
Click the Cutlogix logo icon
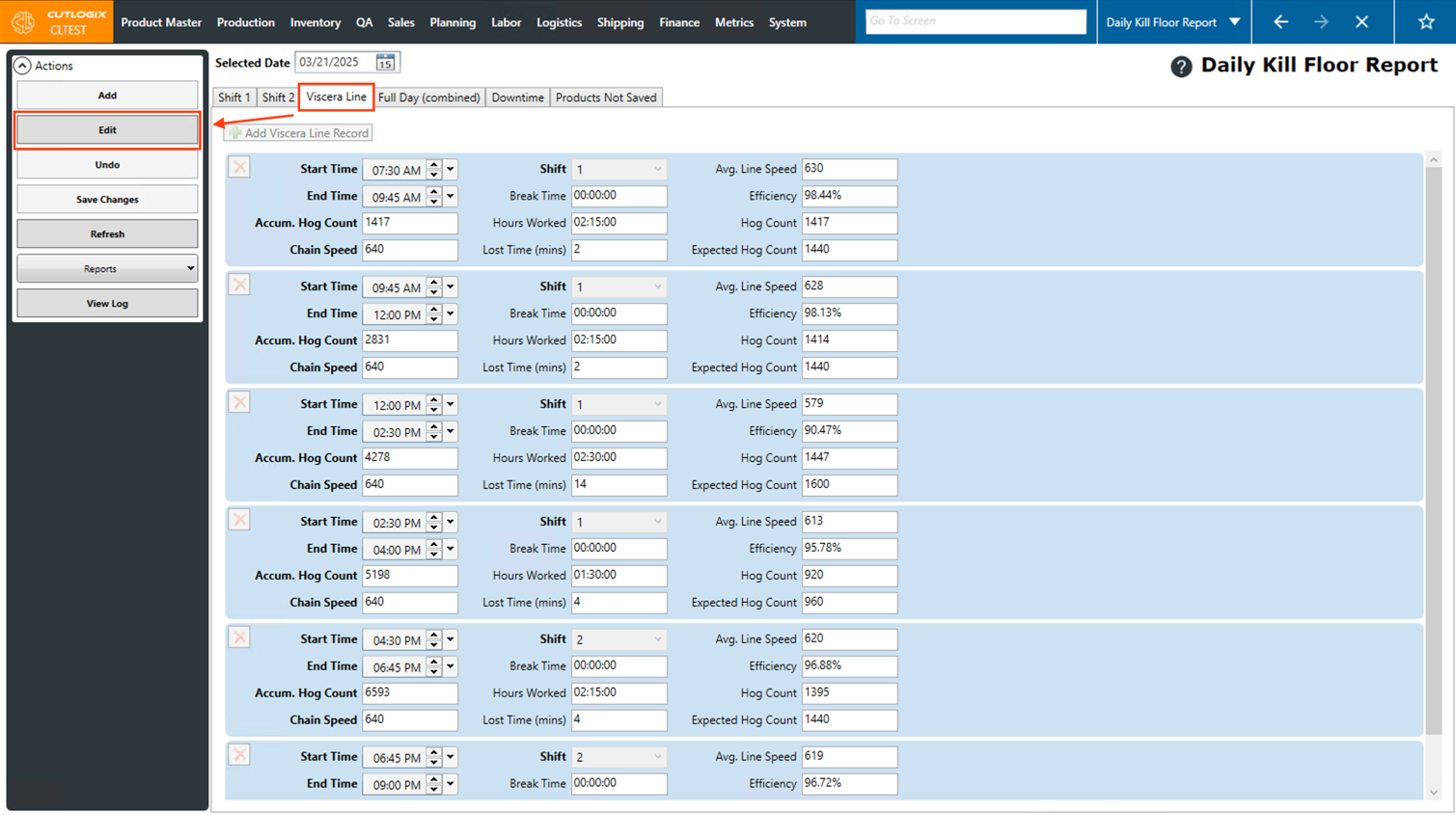tap(24, 22)
